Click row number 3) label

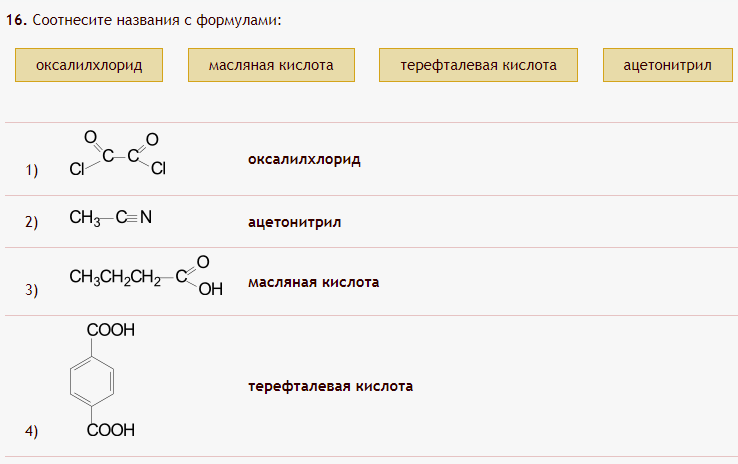[x=32, y=291]
